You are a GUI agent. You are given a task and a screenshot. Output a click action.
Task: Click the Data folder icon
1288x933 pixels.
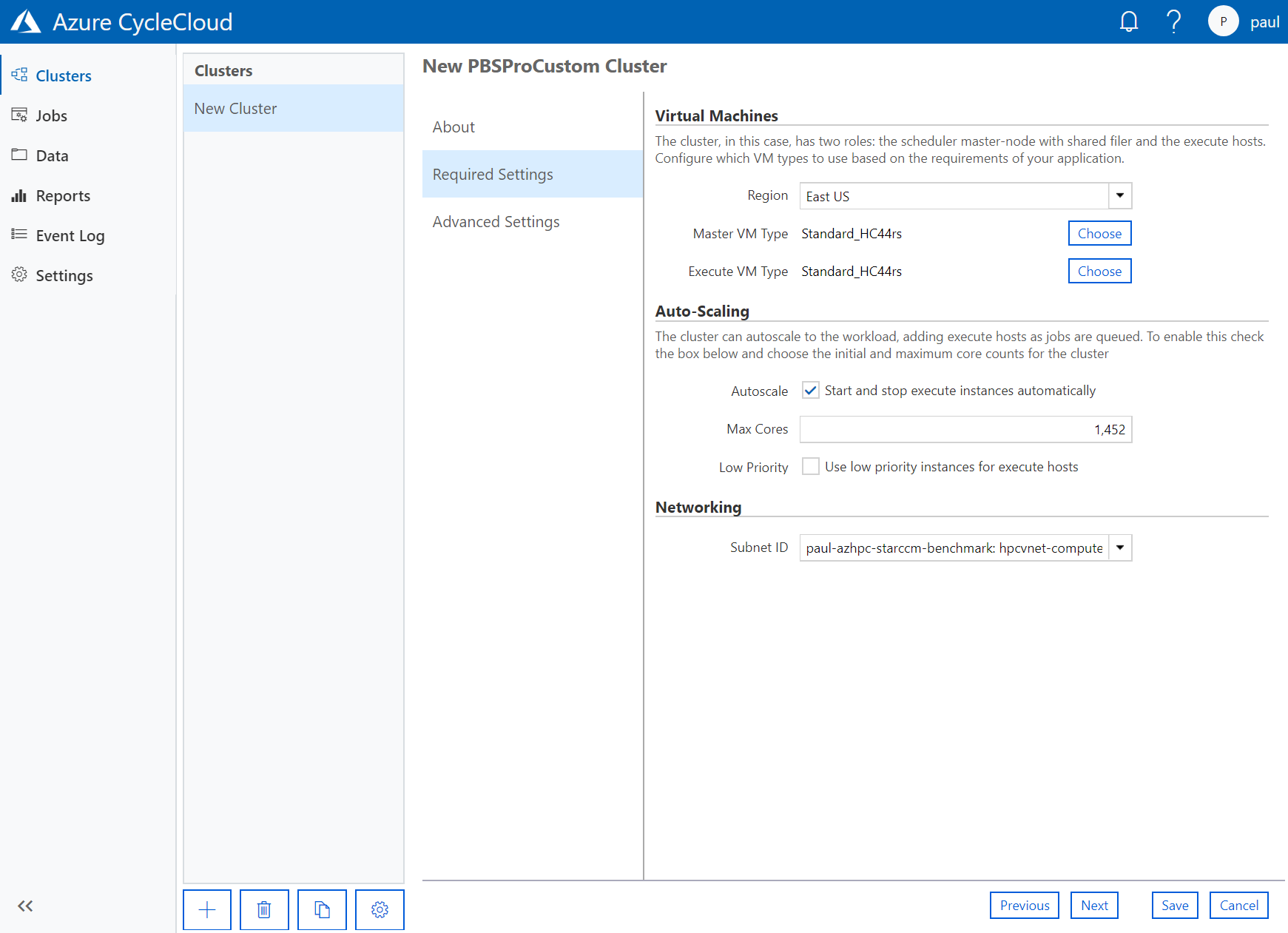click(x=19, y=155)
